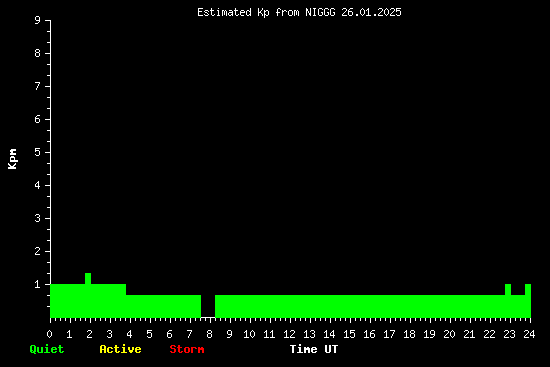Click the y-axis tick label 5
Viewport: 550px width, 367px height.
pos(38,152)
